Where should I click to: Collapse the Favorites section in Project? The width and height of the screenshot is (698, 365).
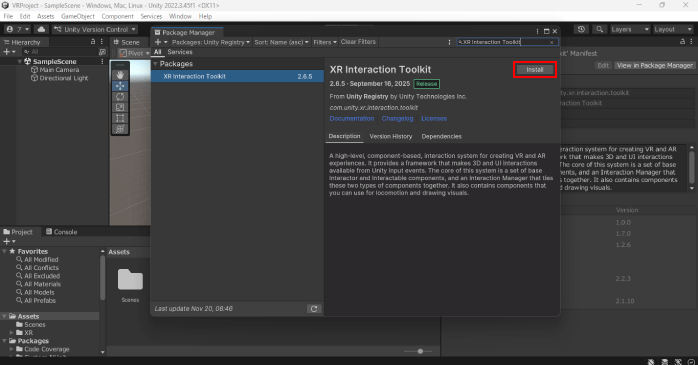coord(4,251)
